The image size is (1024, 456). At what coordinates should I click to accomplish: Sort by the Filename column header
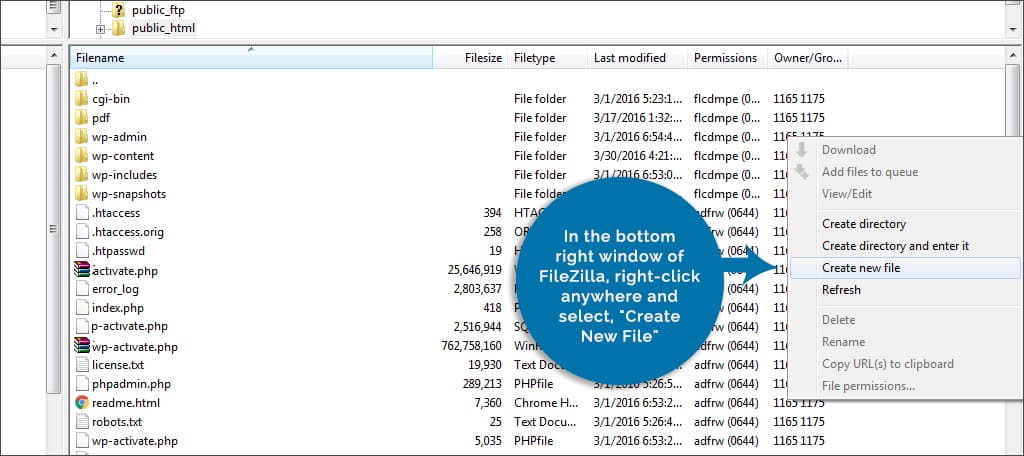tap(251, 57)
